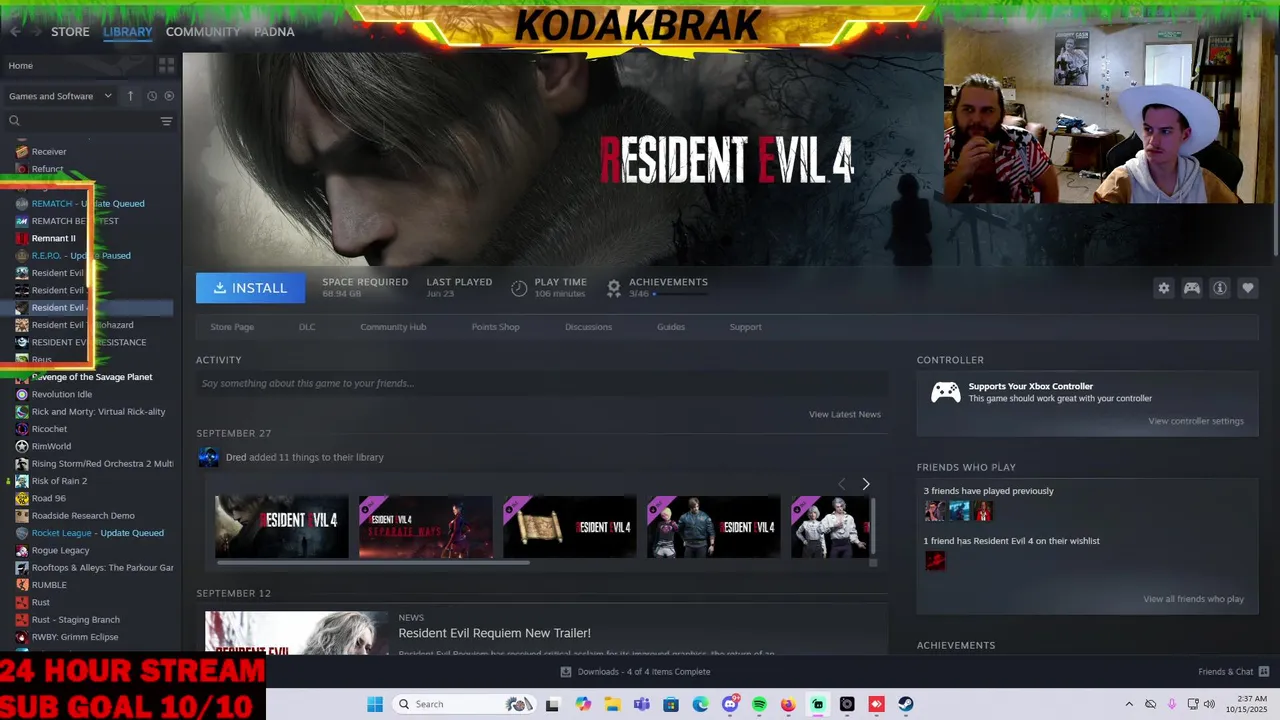Select Revenge of the Savage Planet

pyautogui.click(x=92, y=377)
